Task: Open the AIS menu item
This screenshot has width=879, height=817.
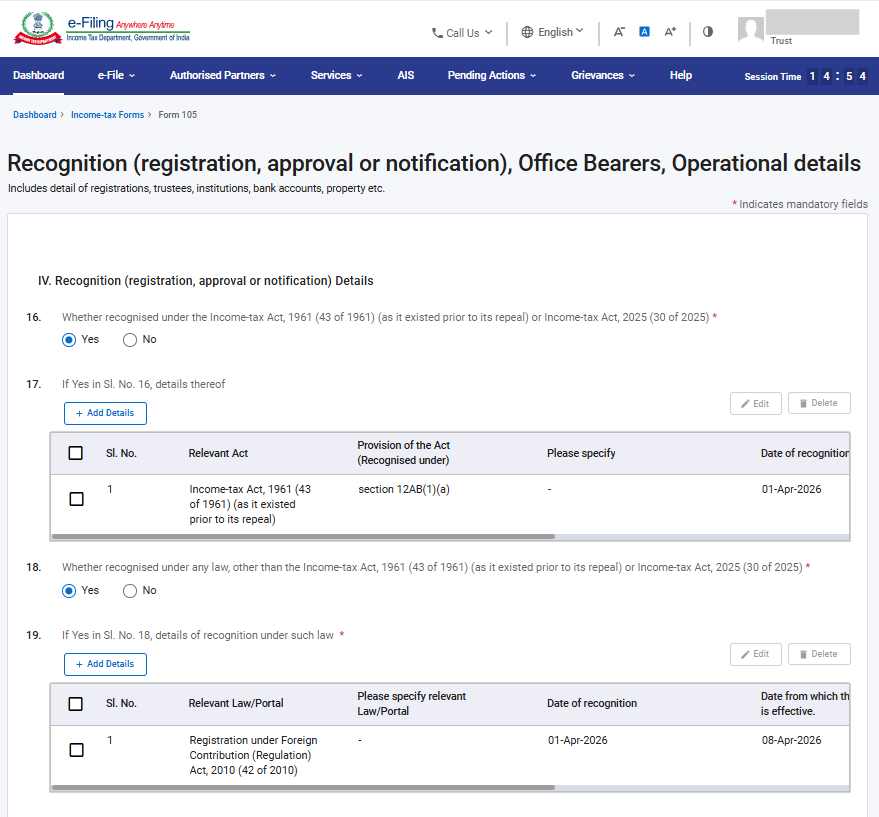Action: tap(405, 76)
